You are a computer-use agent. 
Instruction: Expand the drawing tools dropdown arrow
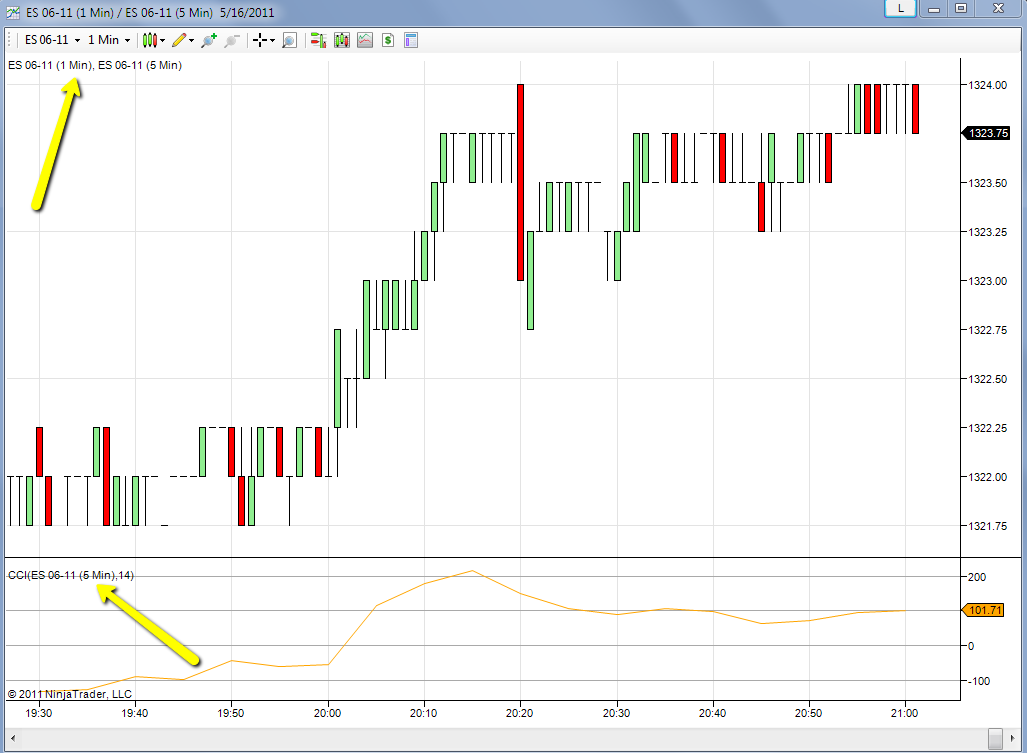point(191,41)
